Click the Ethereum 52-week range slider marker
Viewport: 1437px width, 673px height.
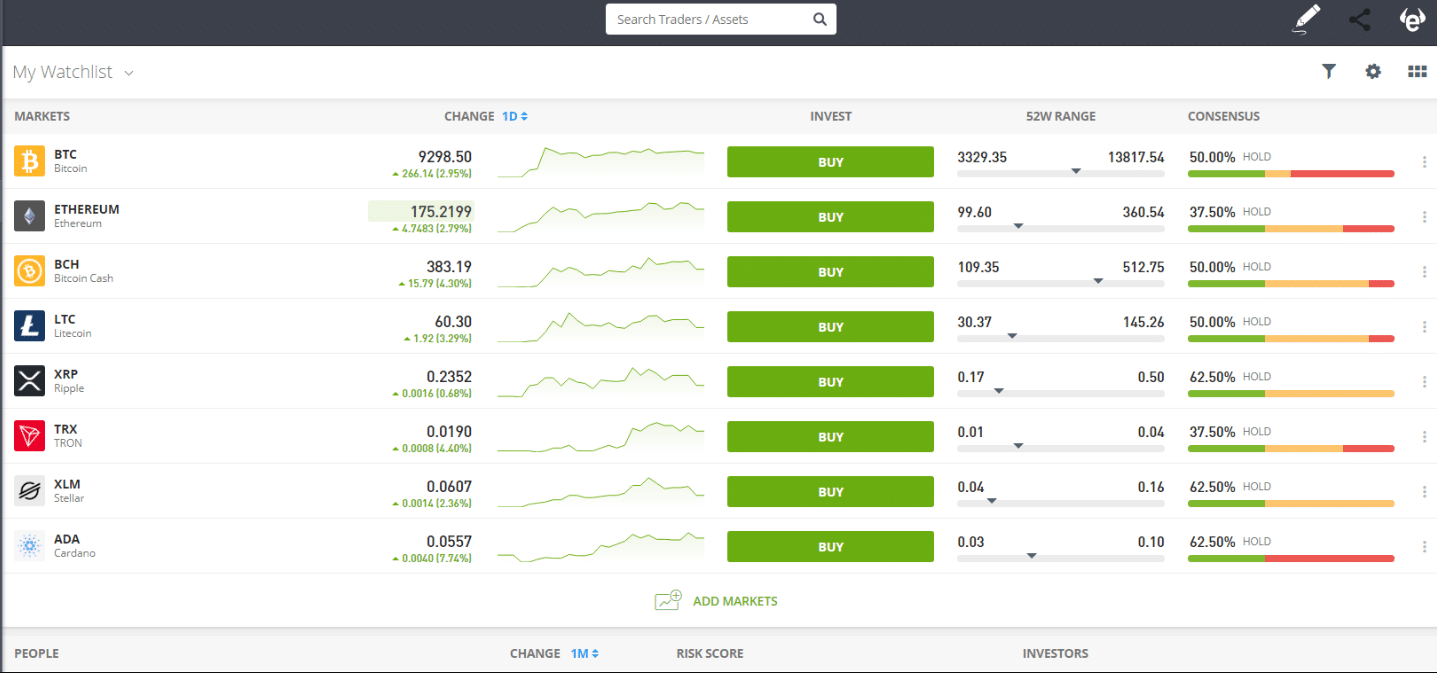(x=1019, y=226)
